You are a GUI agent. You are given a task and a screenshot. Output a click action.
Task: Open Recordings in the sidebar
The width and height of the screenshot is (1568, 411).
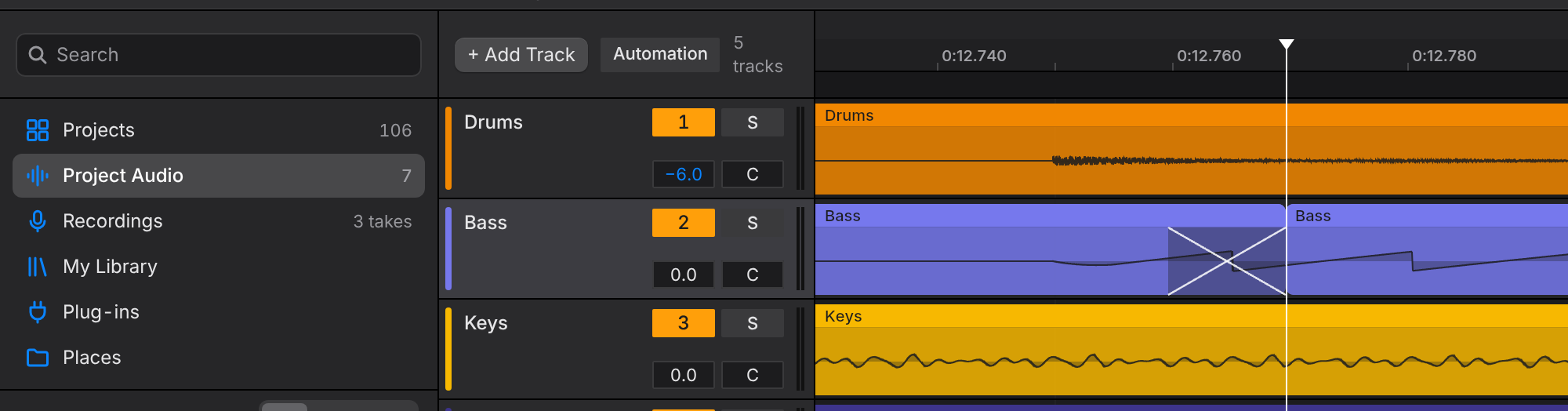[219, 221]
